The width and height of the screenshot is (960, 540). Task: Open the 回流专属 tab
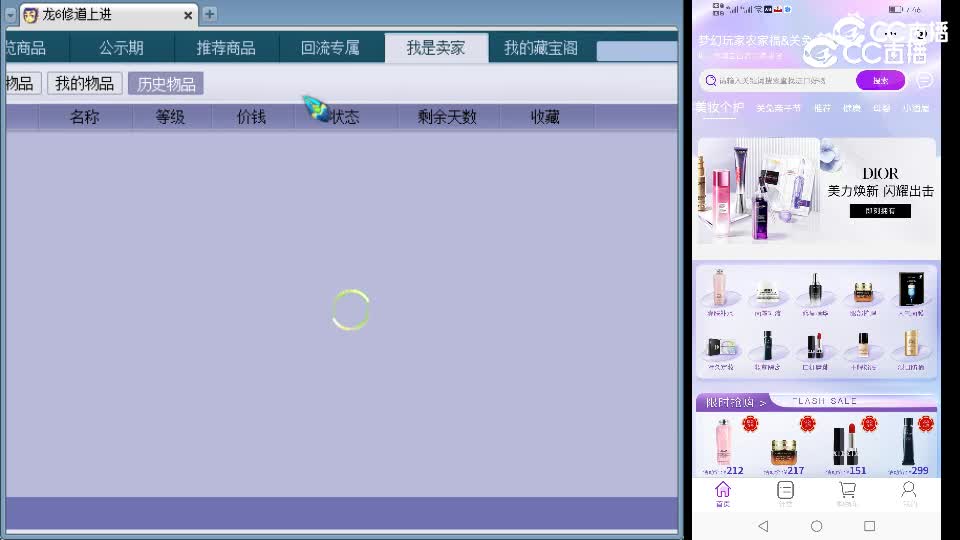pyautogui.click(x=331, y=48)
